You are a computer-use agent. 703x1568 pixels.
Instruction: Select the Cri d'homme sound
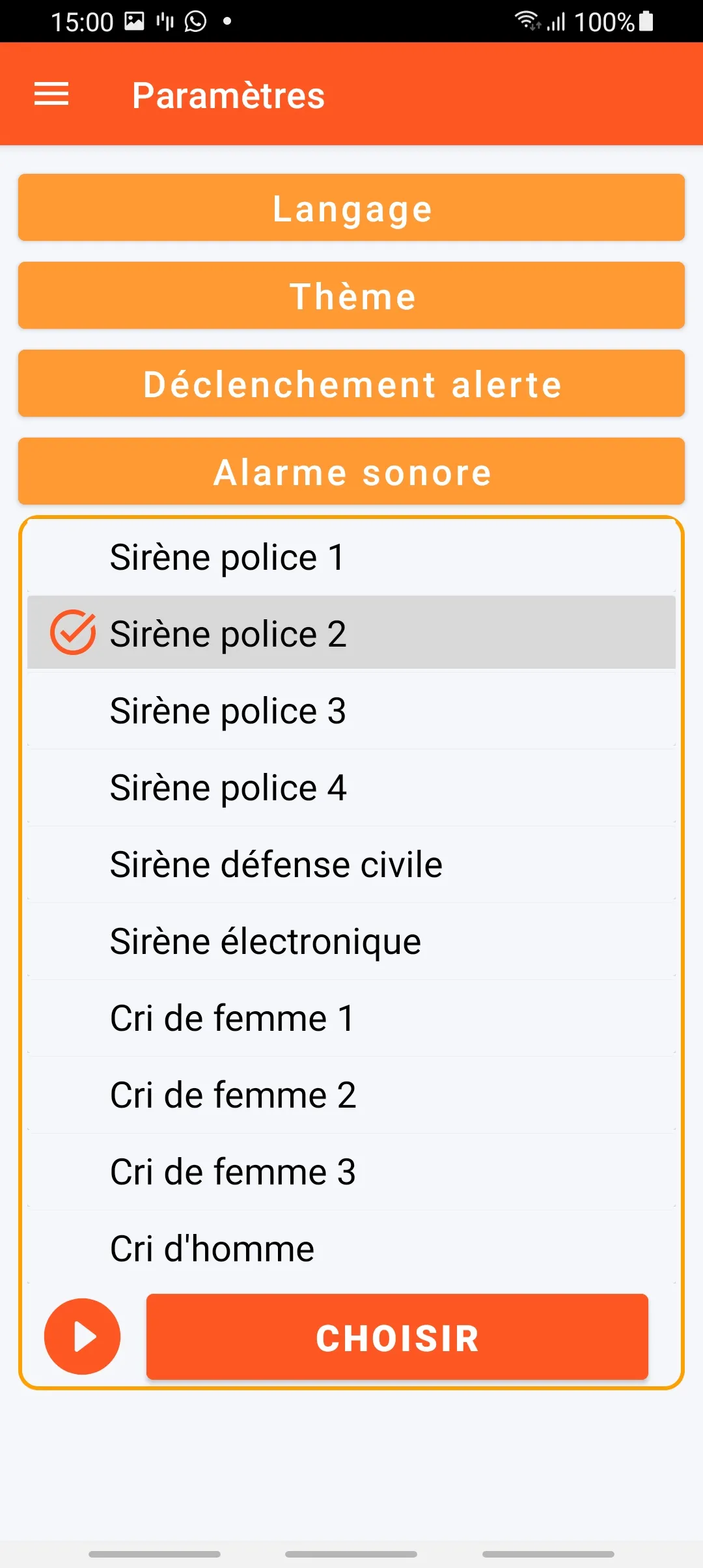click(351, 1249)
